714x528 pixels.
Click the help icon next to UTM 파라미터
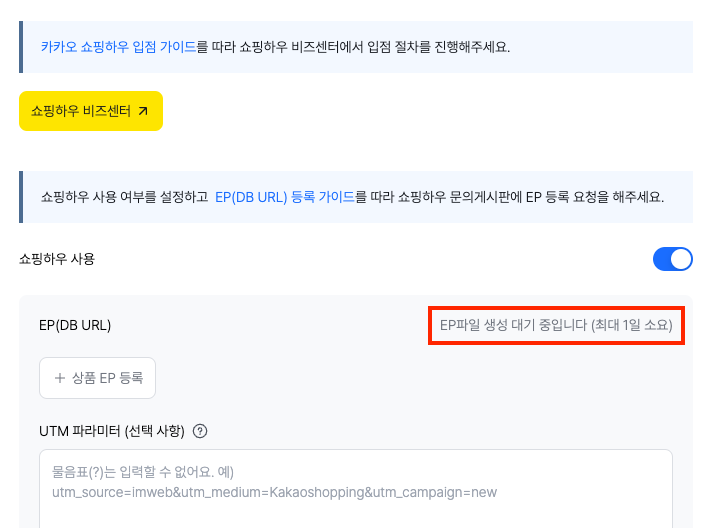[x=200, y=432]
